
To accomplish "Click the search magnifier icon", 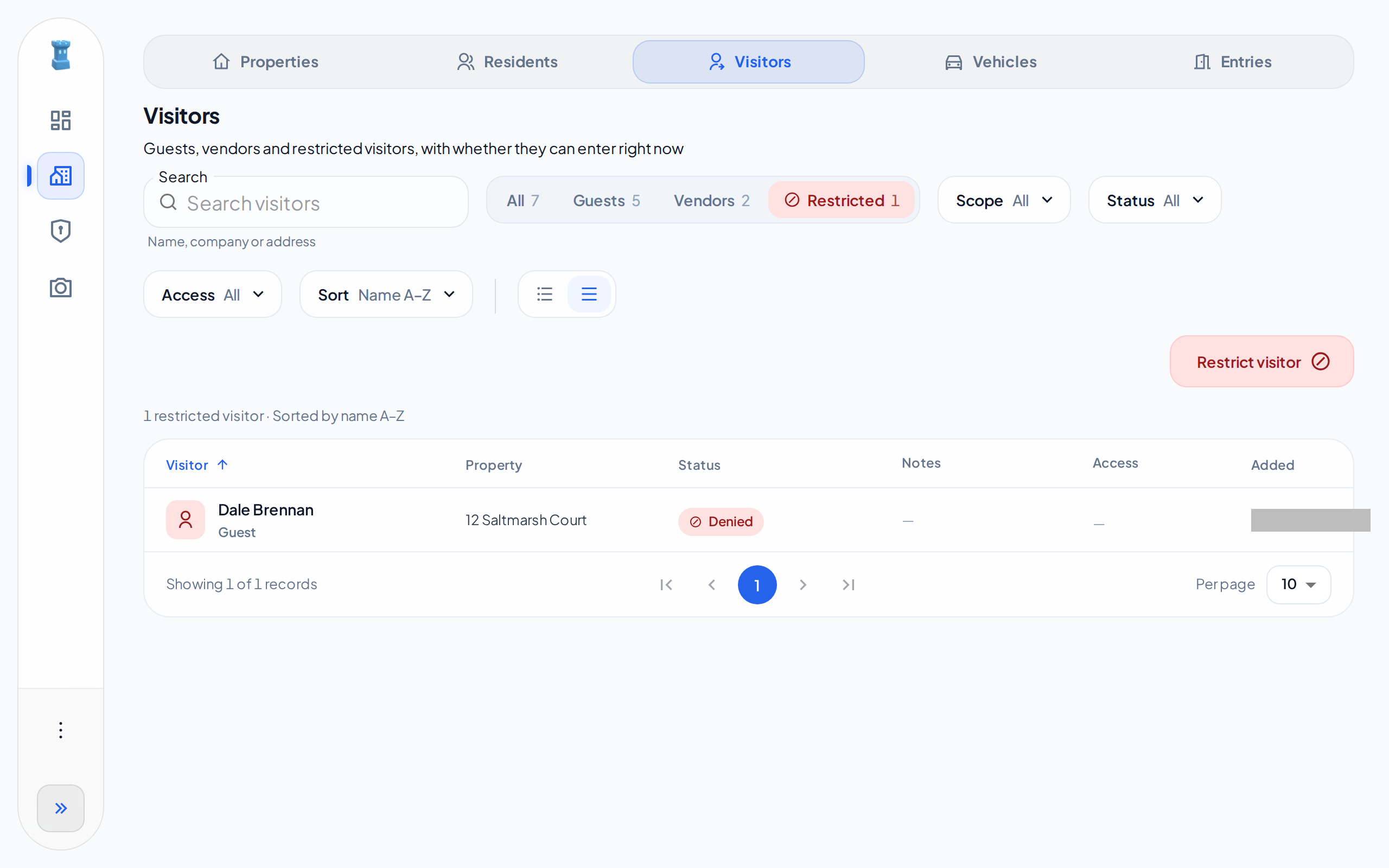I will [168, 202].
